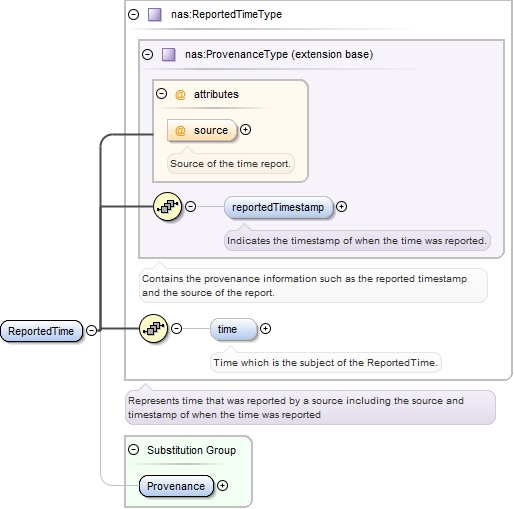Collapse the attributes group

(x=162, y=93)
